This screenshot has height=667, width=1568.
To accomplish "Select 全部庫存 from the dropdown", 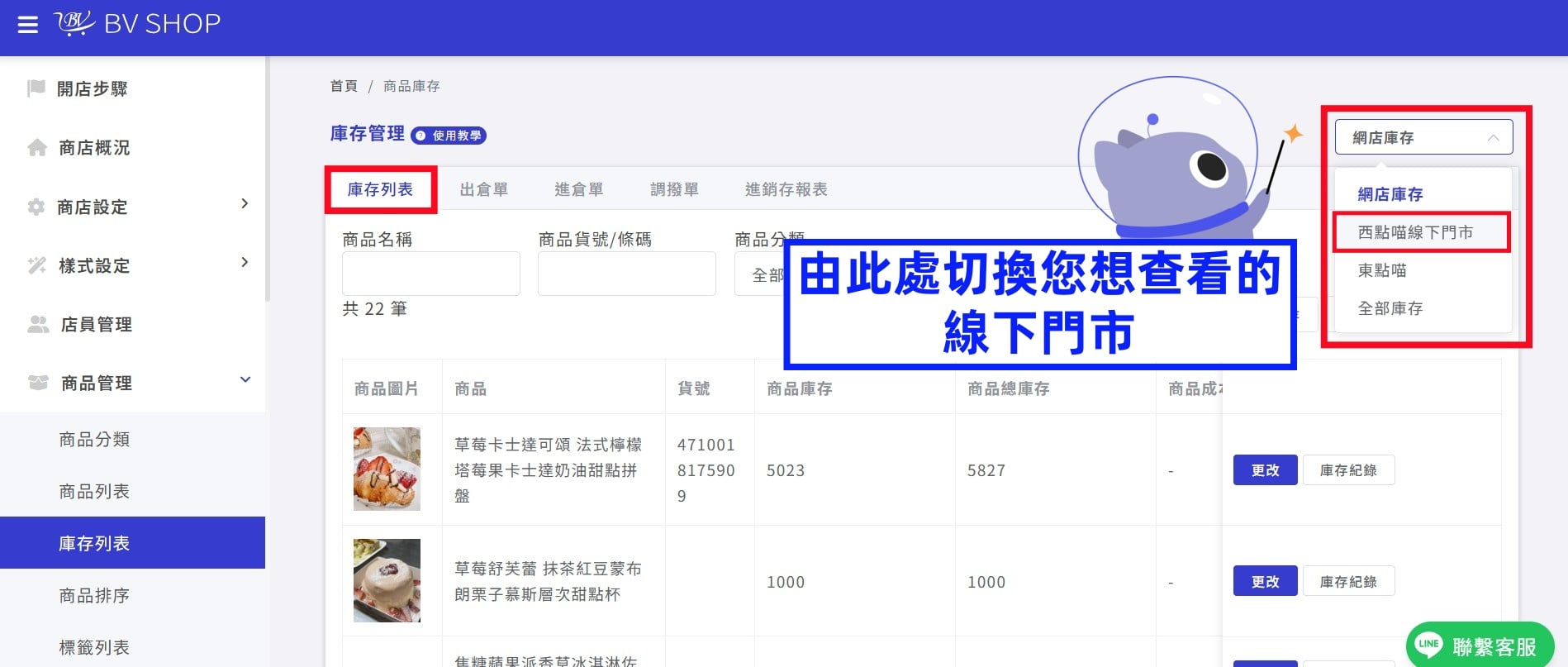I will click(1423, 308).
